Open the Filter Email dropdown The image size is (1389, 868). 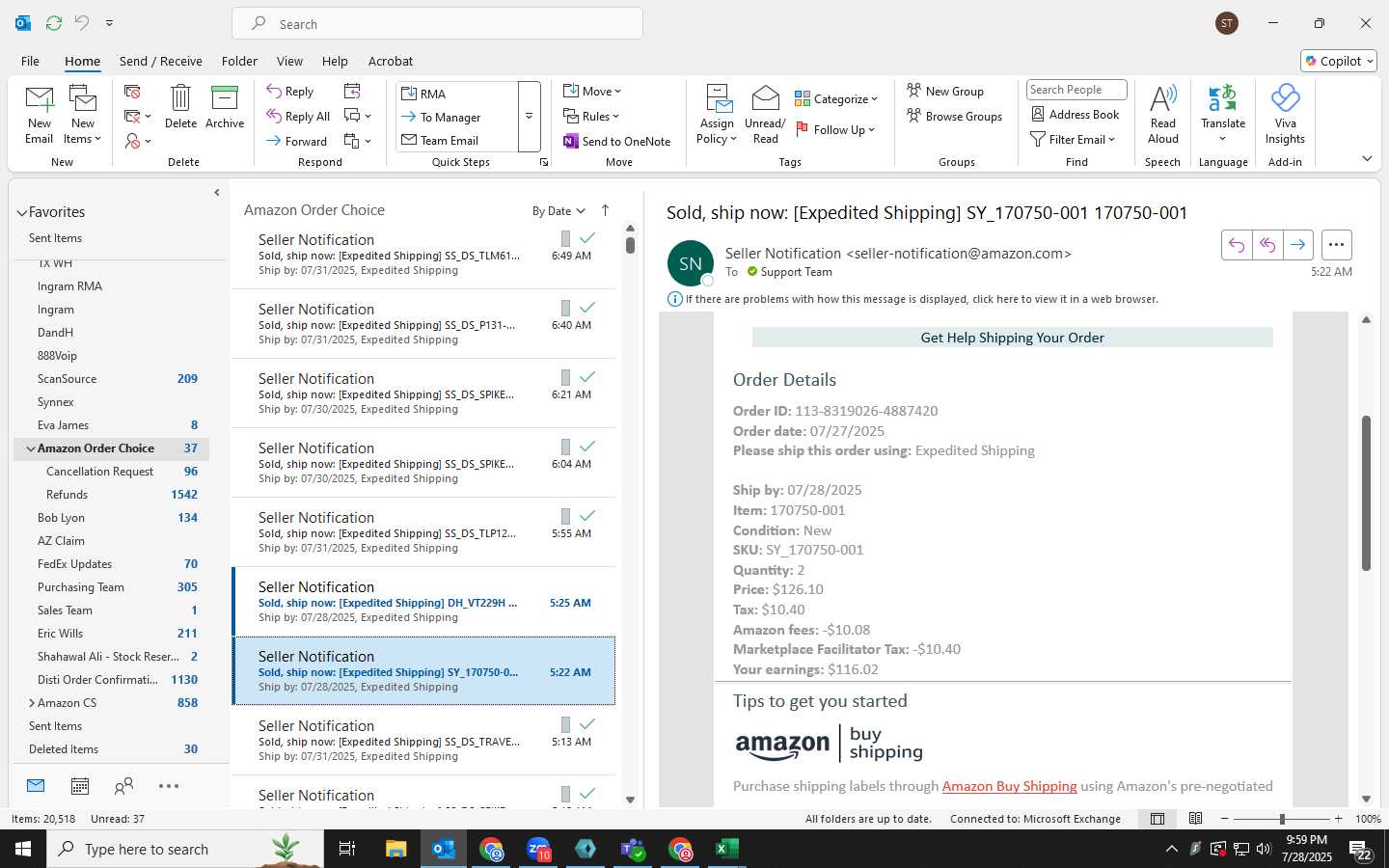pos(1073,139)
